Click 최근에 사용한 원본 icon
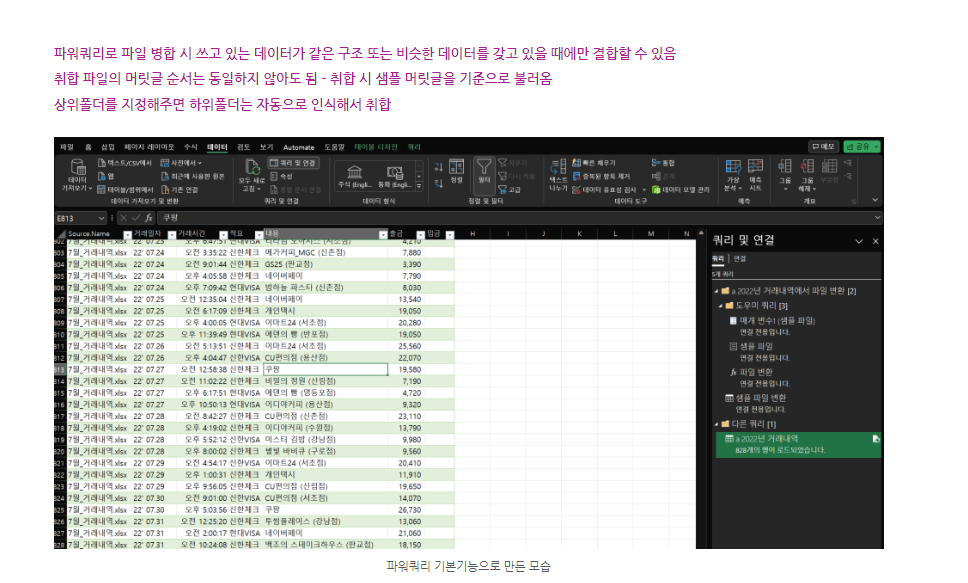The height and width of the screenshot is (583, 968). coord(165,177)
